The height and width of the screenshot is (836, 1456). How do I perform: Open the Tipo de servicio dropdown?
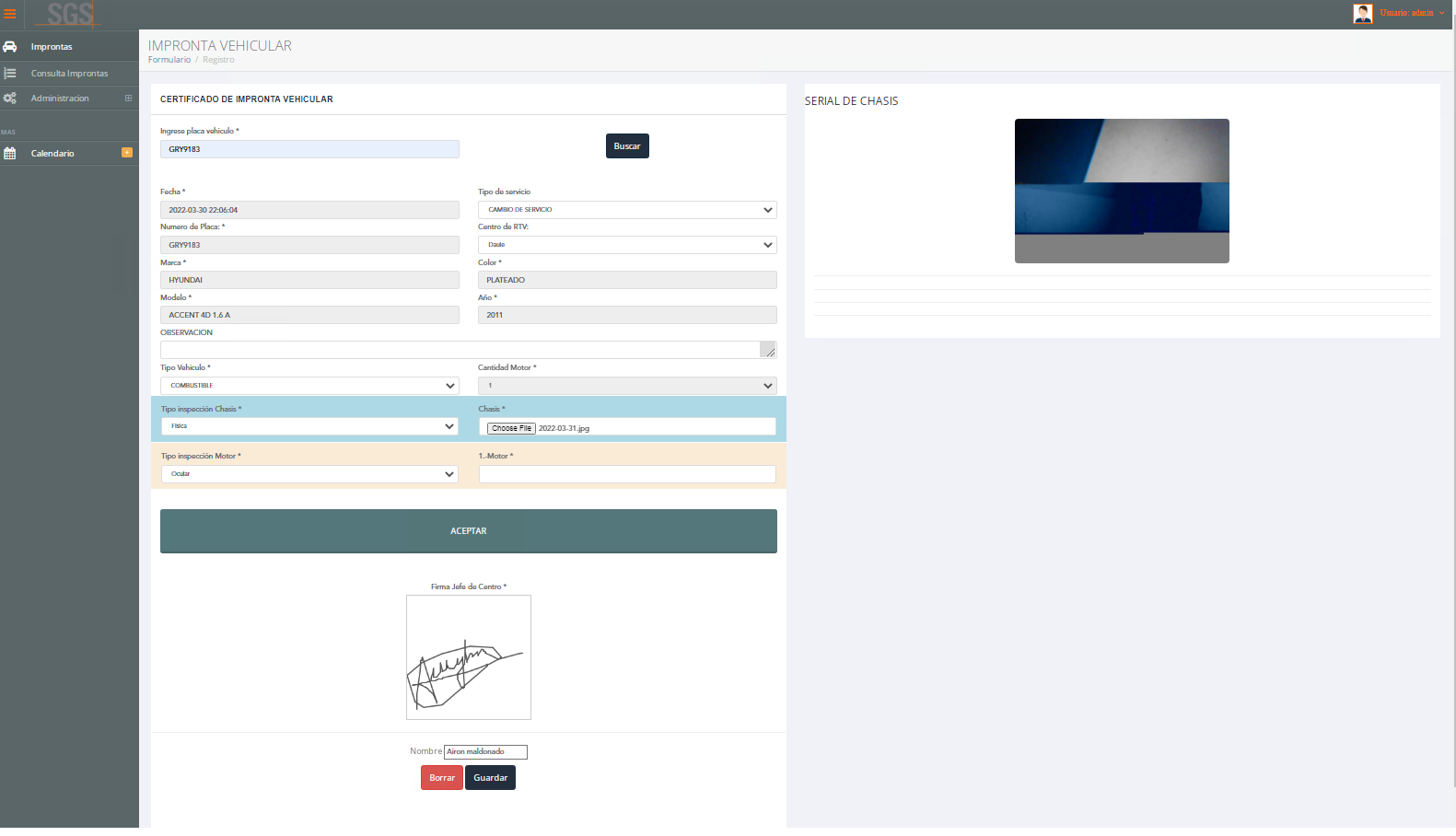(x=626, y=210)
